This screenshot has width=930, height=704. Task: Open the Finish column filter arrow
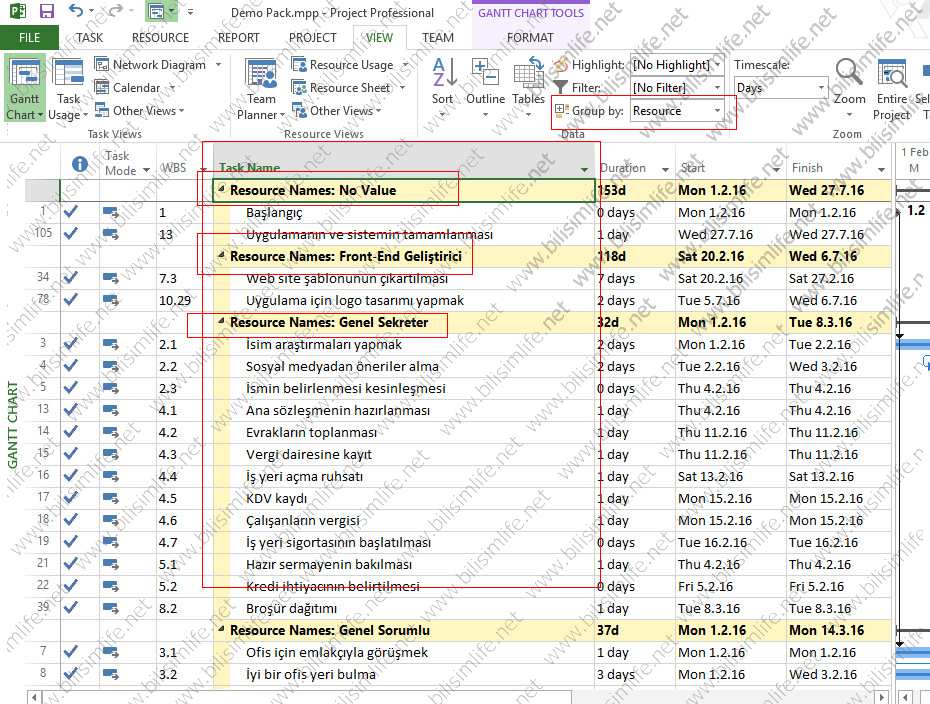881,170
